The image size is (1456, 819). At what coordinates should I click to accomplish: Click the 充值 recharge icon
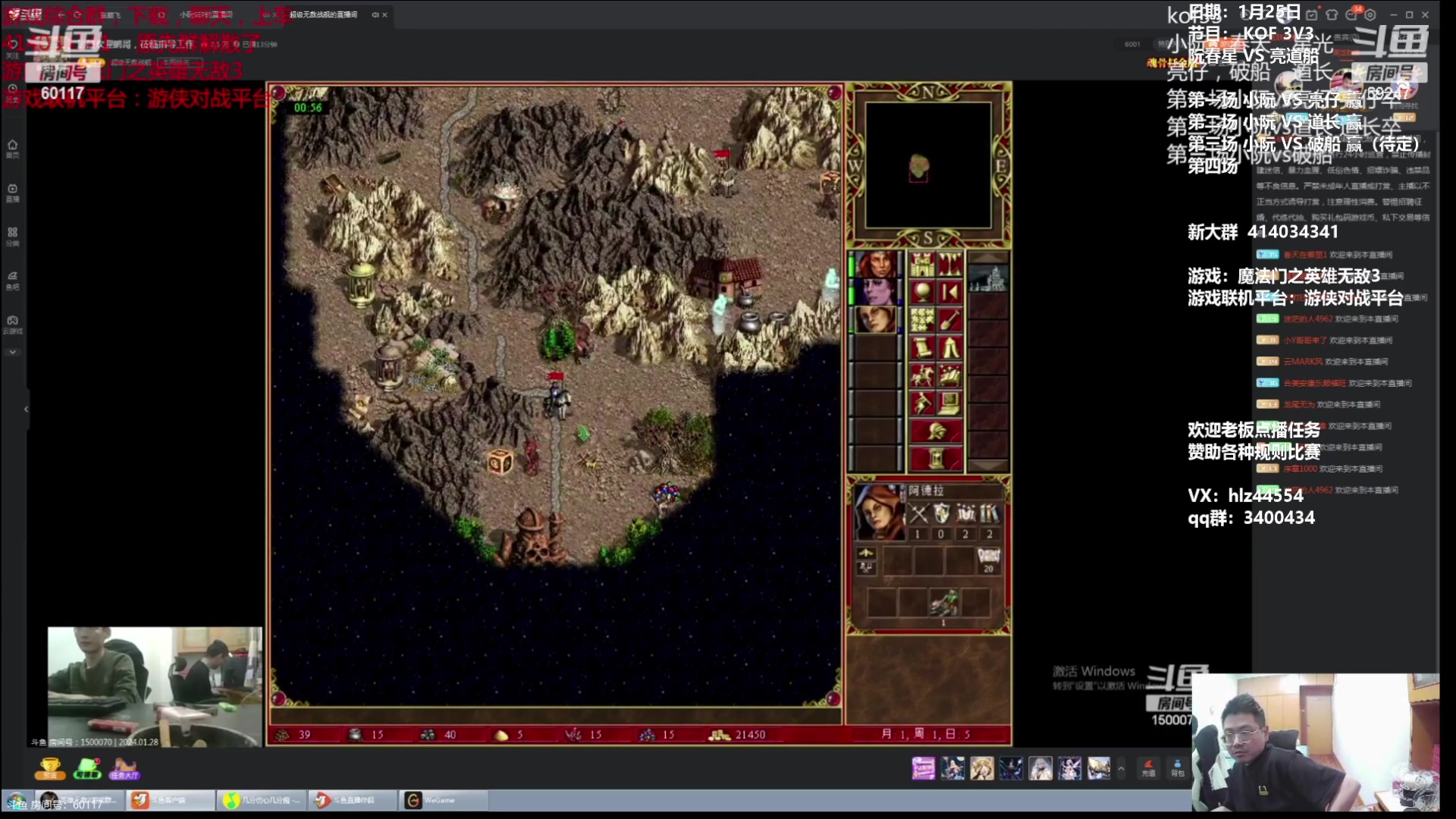pyautogui.click(x=1148, y=768)
